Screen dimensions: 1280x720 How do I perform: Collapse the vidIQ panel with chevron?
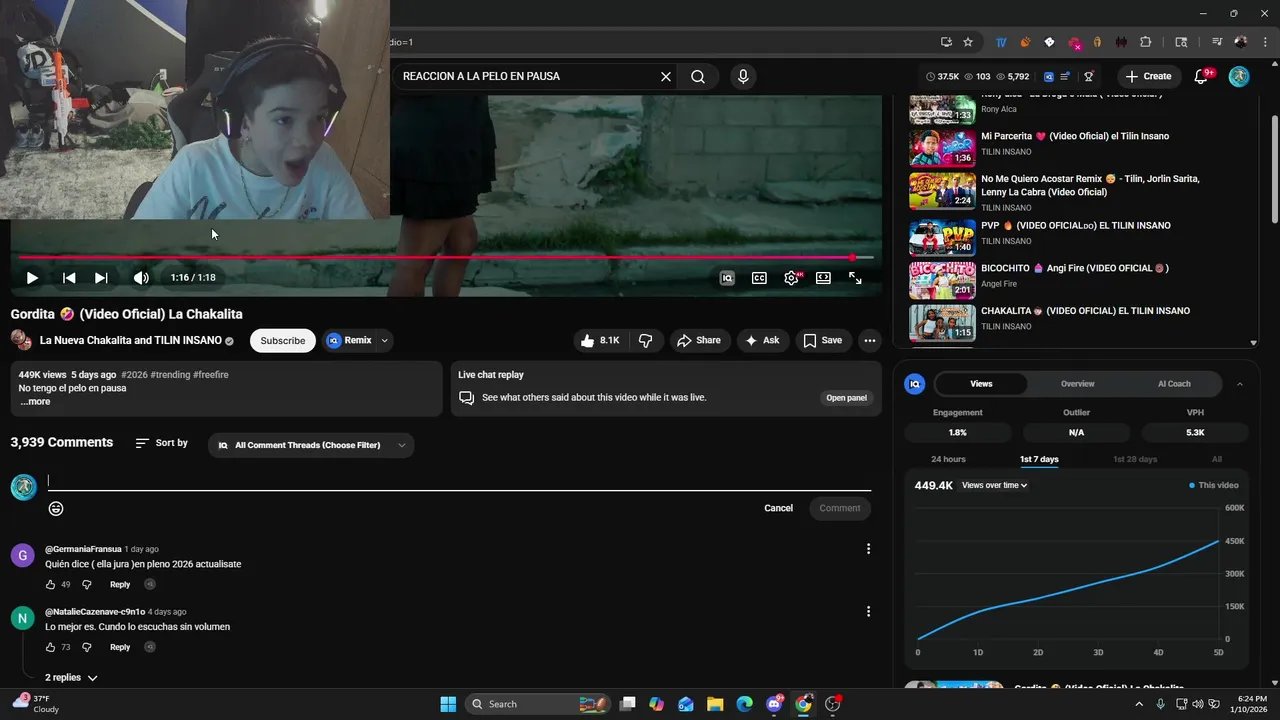click(x=1240, y=384)
